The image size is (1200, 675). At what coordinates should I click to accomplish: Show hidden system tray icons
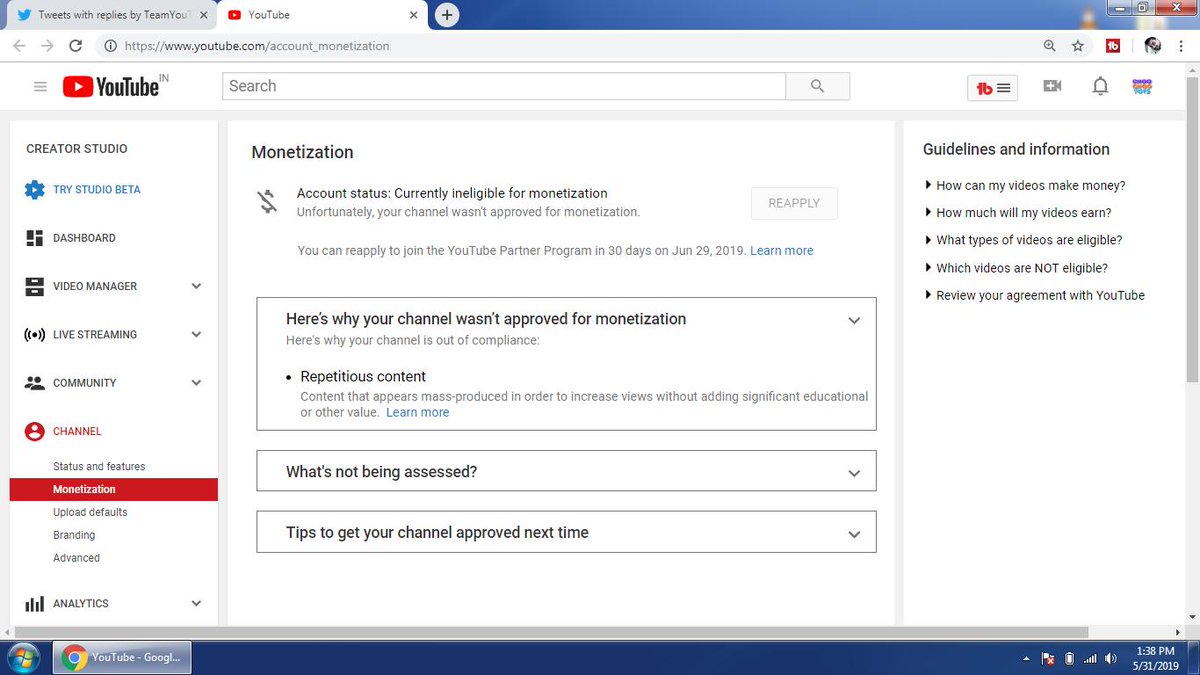[1026, 659]
